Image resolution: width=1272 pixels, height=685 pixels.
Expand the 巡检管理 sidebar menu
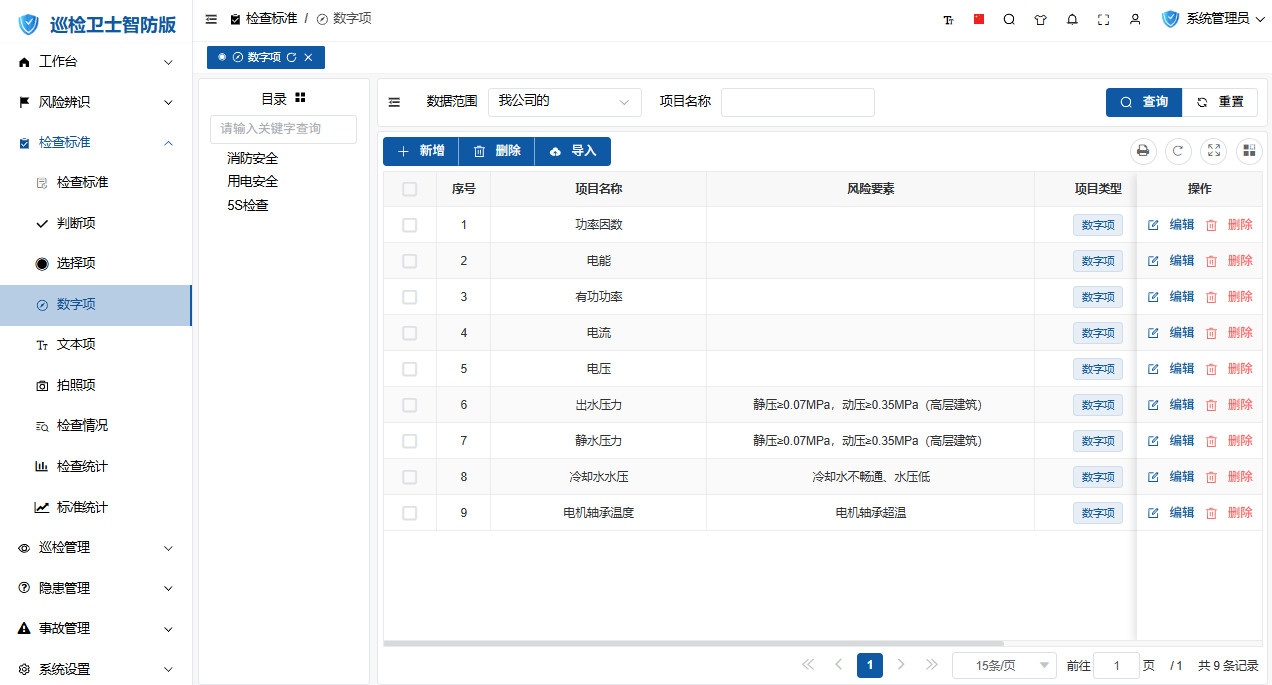(x=96, y=548)
